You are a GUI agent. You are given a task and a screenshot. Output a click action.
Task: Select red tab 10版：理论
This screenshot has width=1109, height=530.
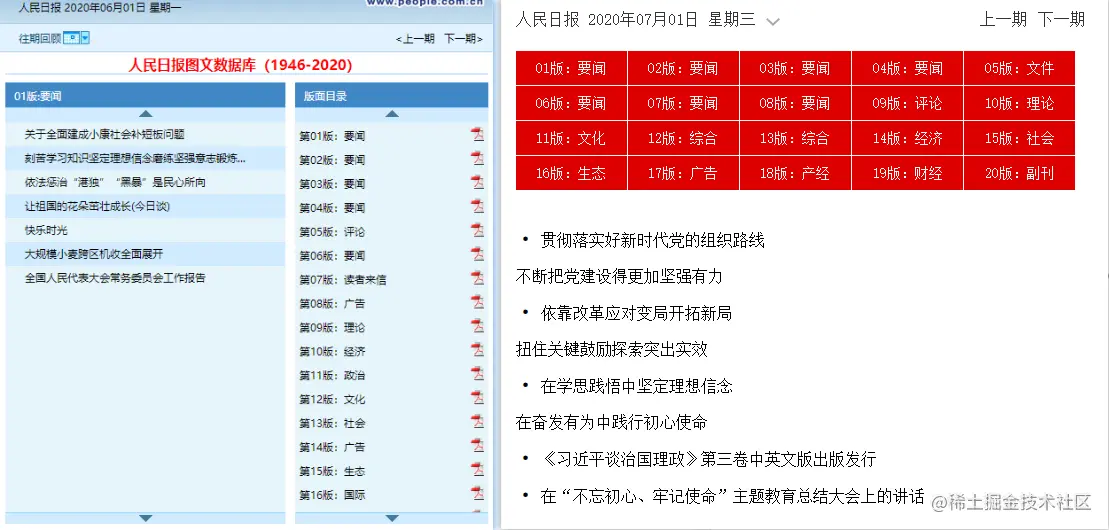click(1019, 103)
